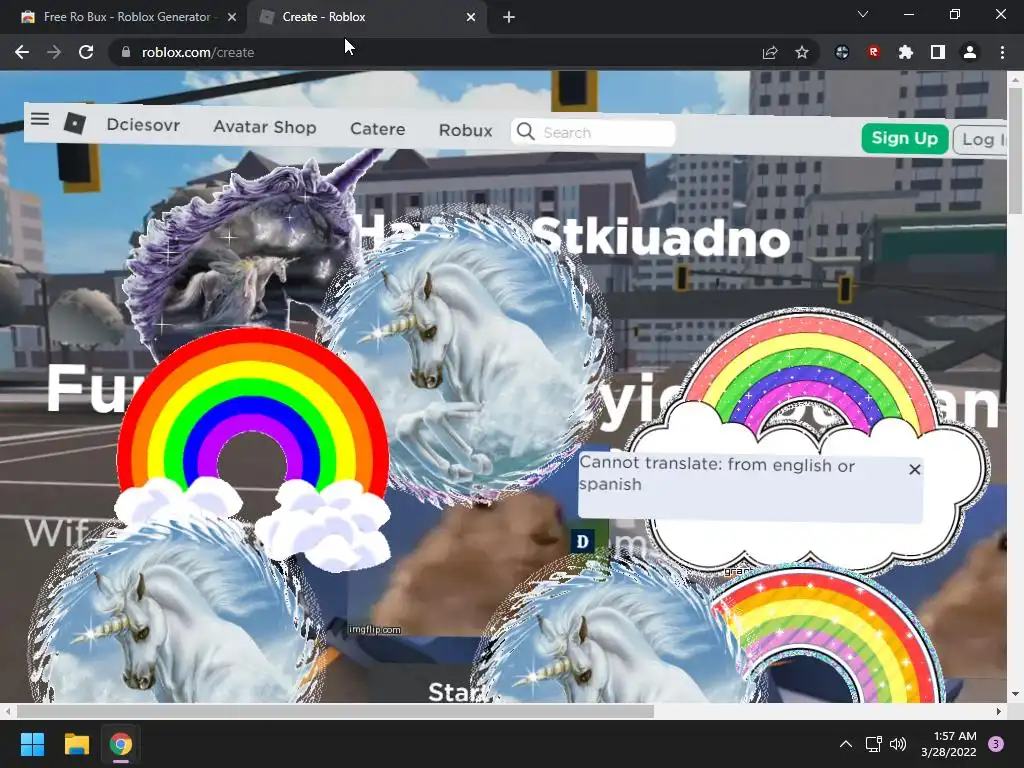Open the red R extension icon

(874, 52)
